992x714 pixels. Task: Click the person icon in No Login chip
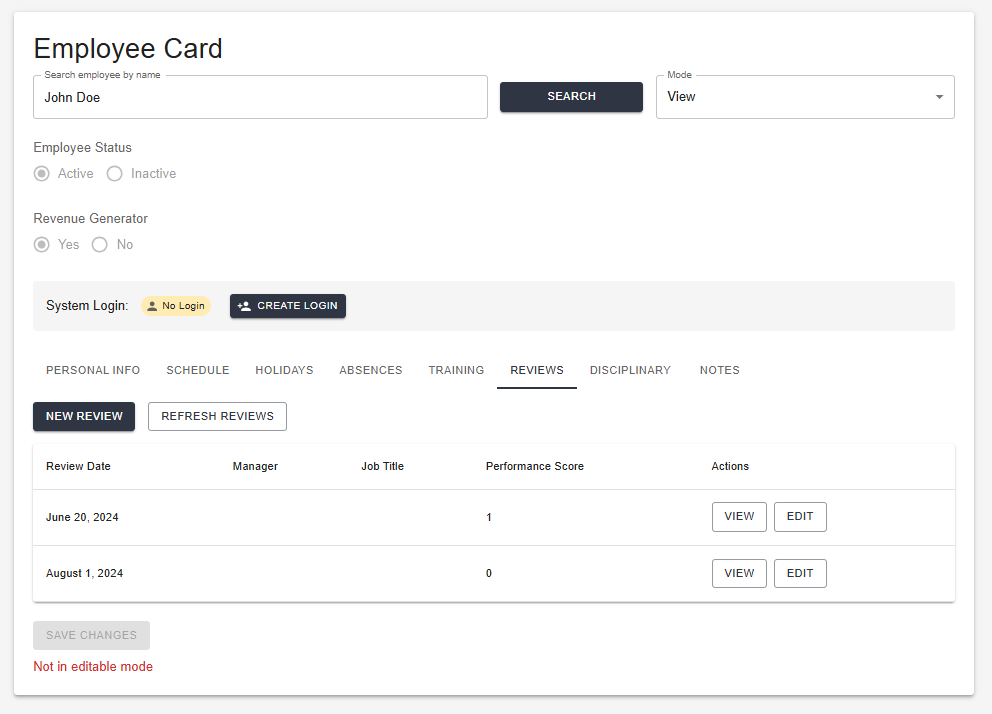coord(152,306)
